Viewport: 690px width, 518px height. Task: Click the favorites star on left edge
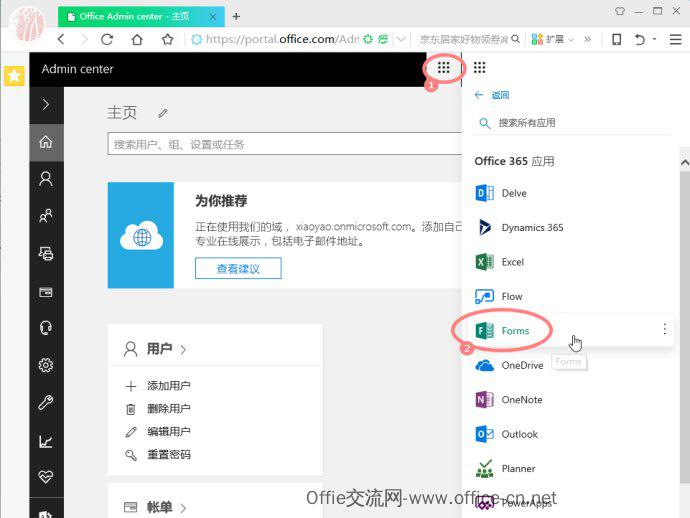pos(14,76)
